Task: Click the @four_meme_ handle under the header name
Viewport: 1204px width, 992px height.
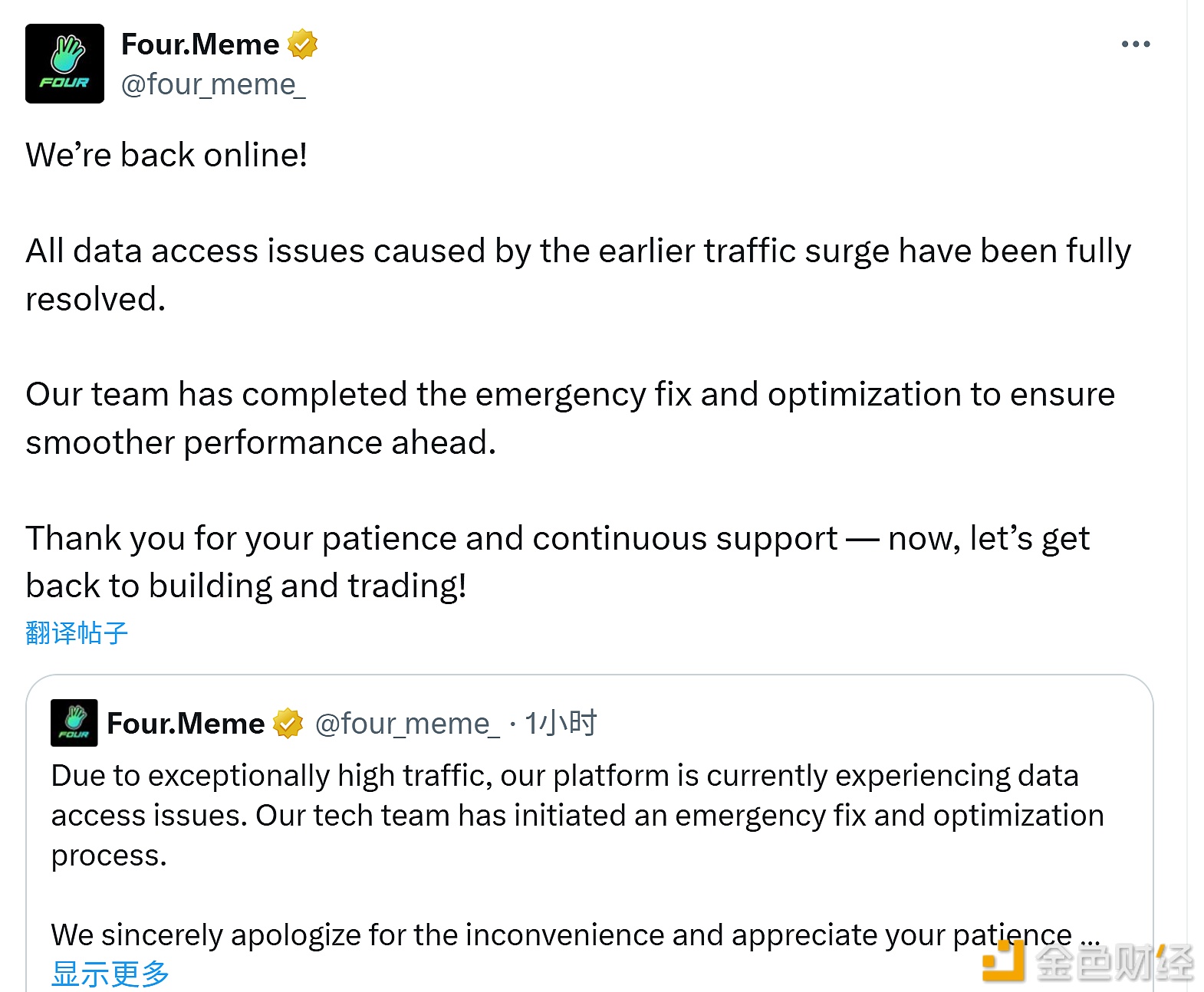Action: [x=213, y=84]
